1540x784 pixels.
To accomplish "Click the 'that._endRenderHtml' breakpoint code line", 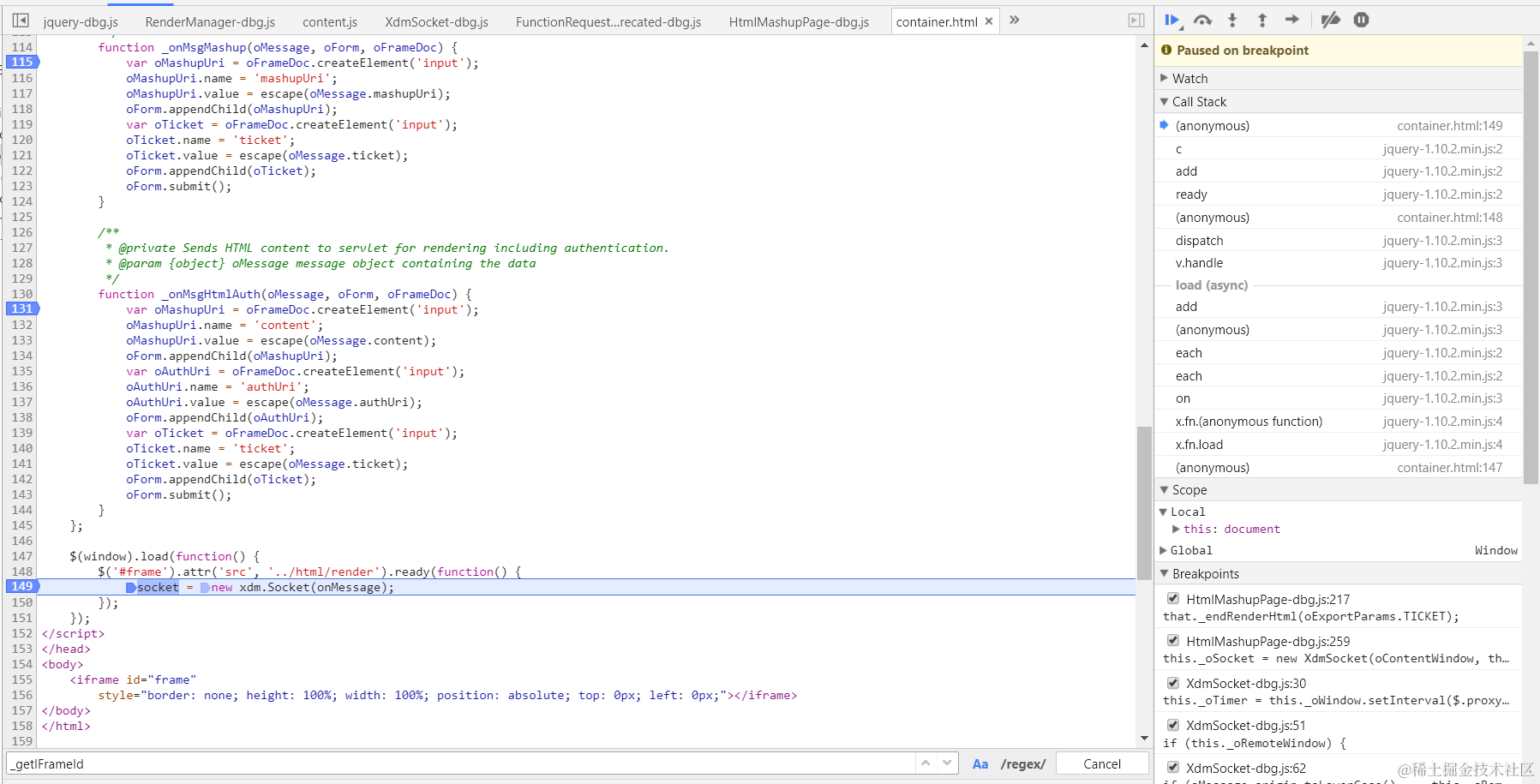I will (x=1310, y=616).
